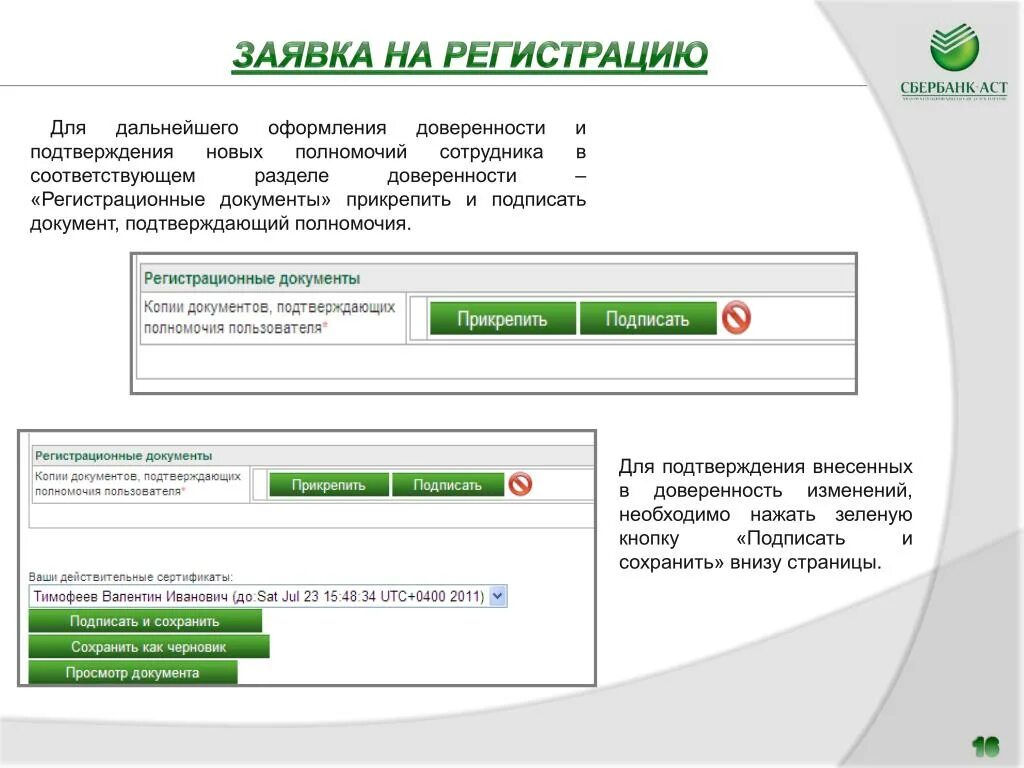The image size is (1024, 768).
Task: Click Просмотр документа button
Action: [133, 672]
